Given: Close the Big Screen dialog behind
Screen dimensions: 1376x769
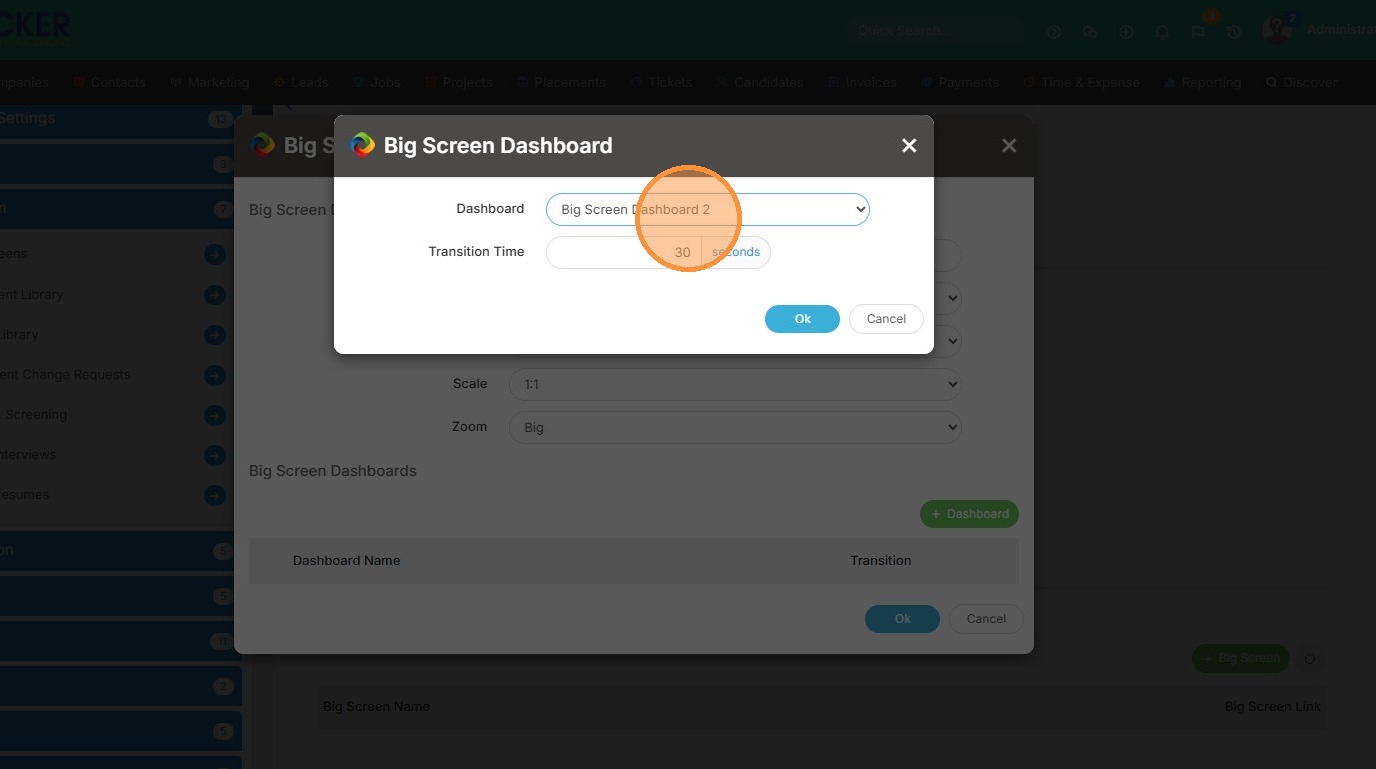Looking at the screenshot, I should tap(1009, 146).
